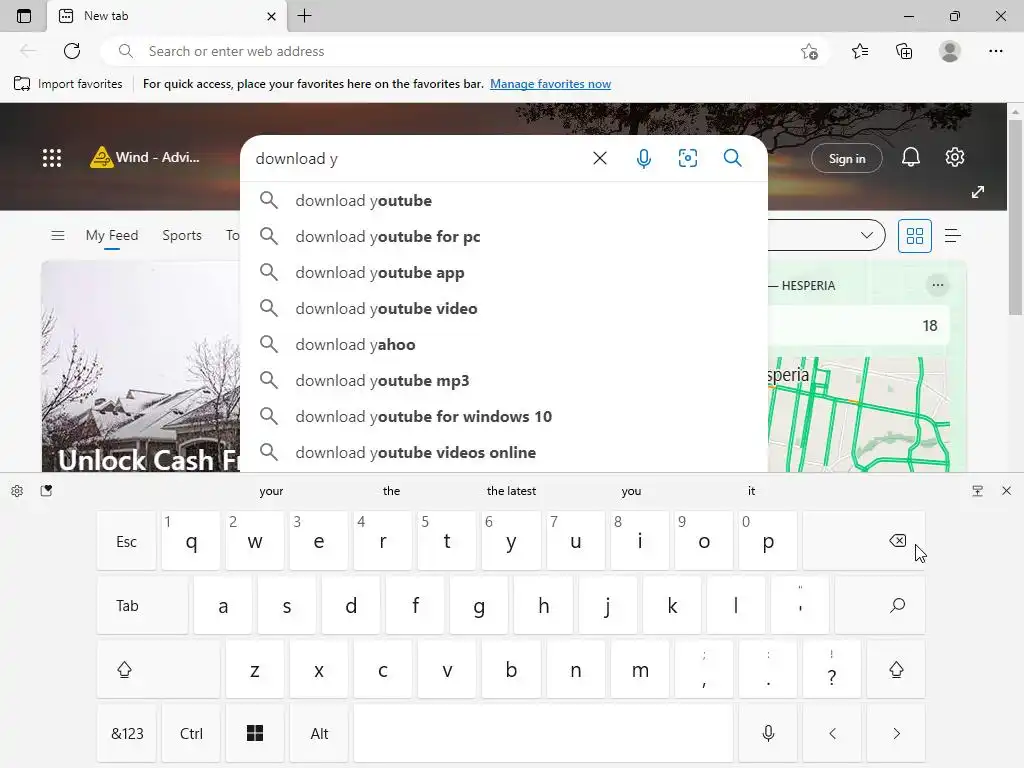Close the touch keyboard
This screenshot has height=768, width=1024.
coord(1006,491)
